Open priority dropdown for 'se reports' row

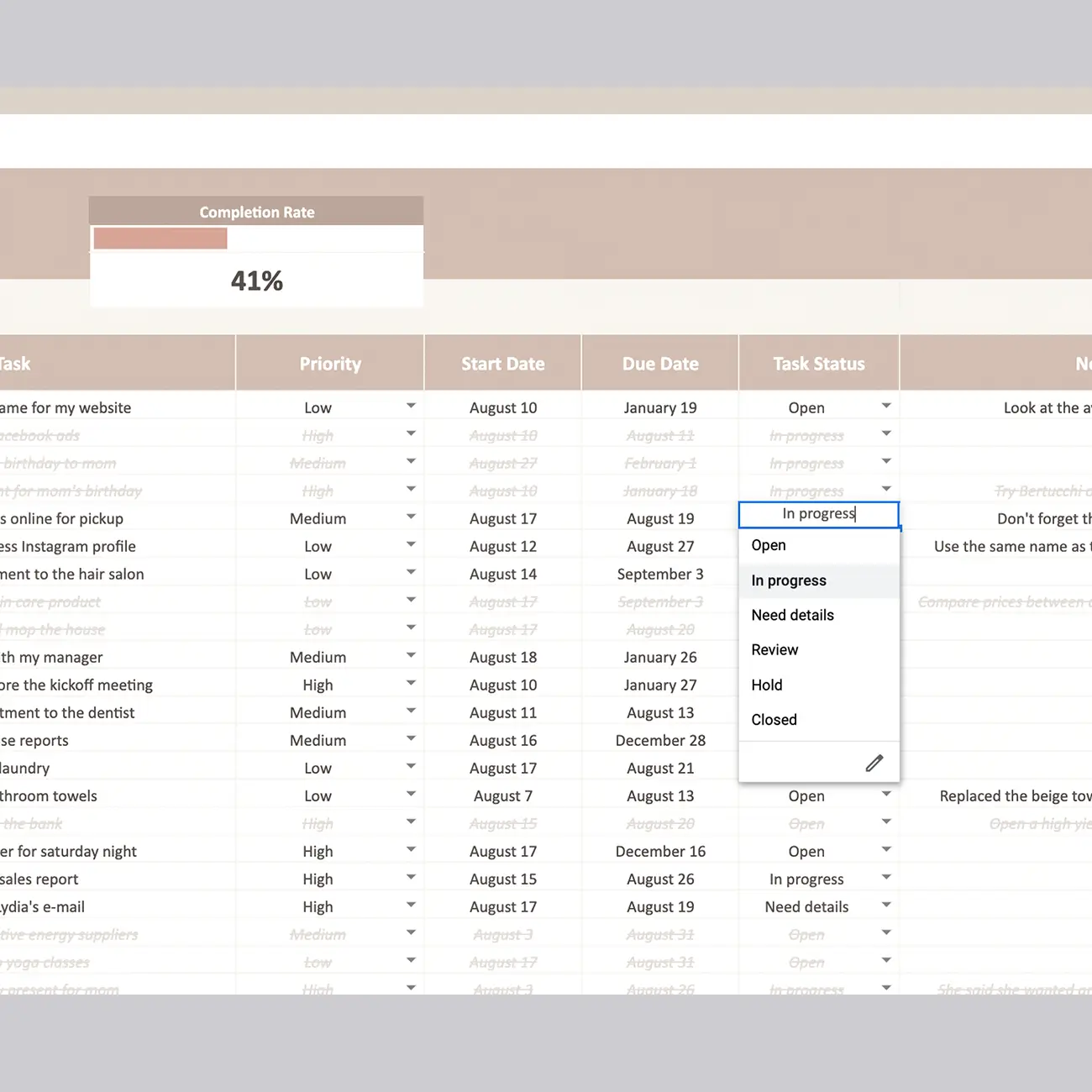pos(411,738)
